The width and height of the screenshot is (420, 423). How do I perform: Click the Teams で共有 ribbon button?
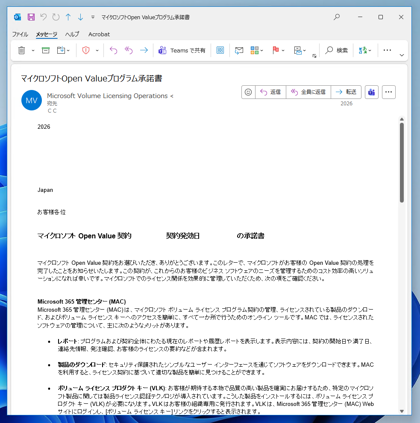pos(182,50)
